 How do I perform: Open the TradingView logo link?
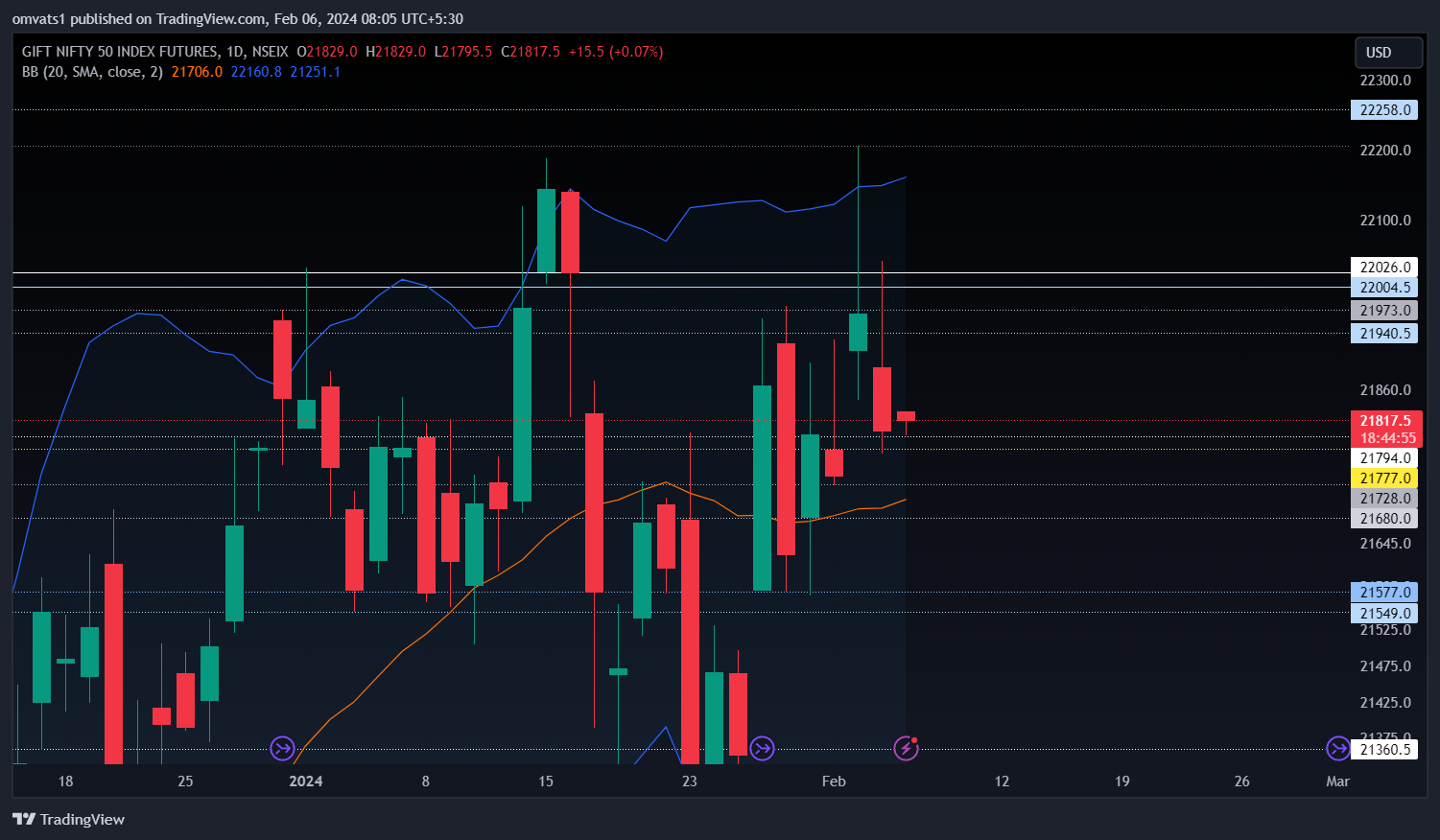pyautogui.click(x=68, y=819)
